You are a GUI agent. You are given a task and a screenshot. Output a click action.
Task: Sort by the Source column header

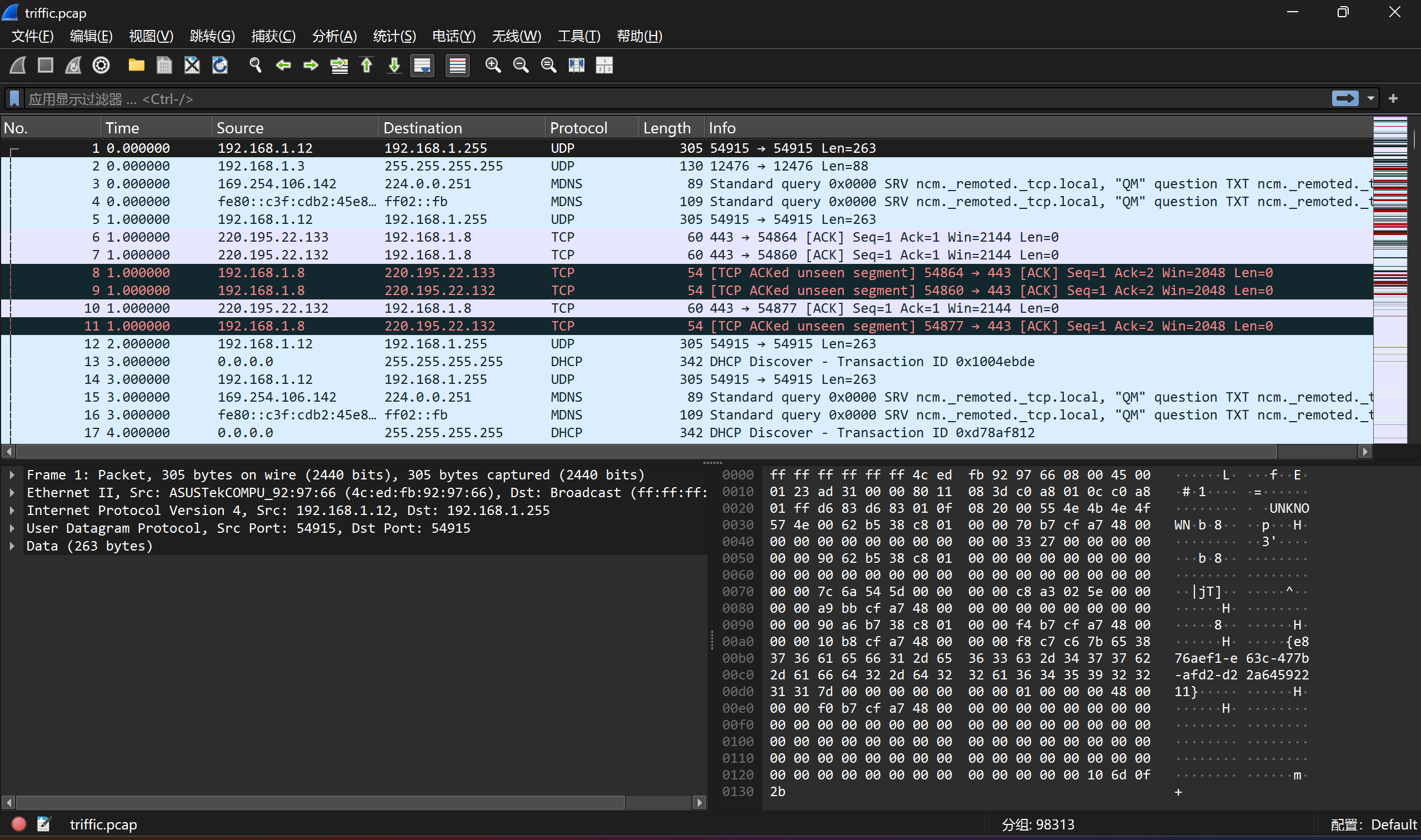click(x=296, y=128)
